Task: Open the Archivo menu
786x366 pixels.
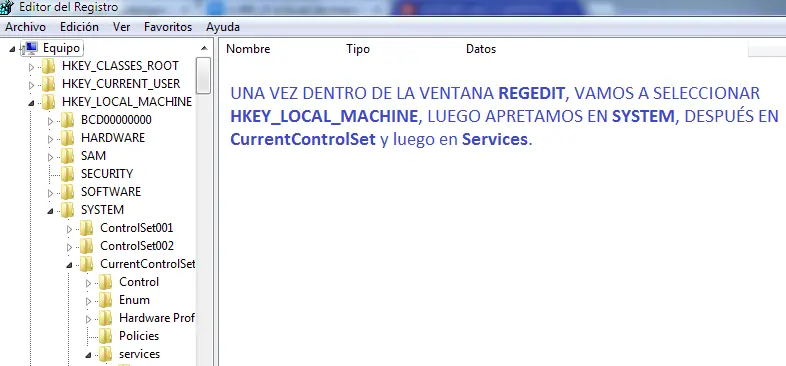Action: pyautogui.click(x=25, y=27)
